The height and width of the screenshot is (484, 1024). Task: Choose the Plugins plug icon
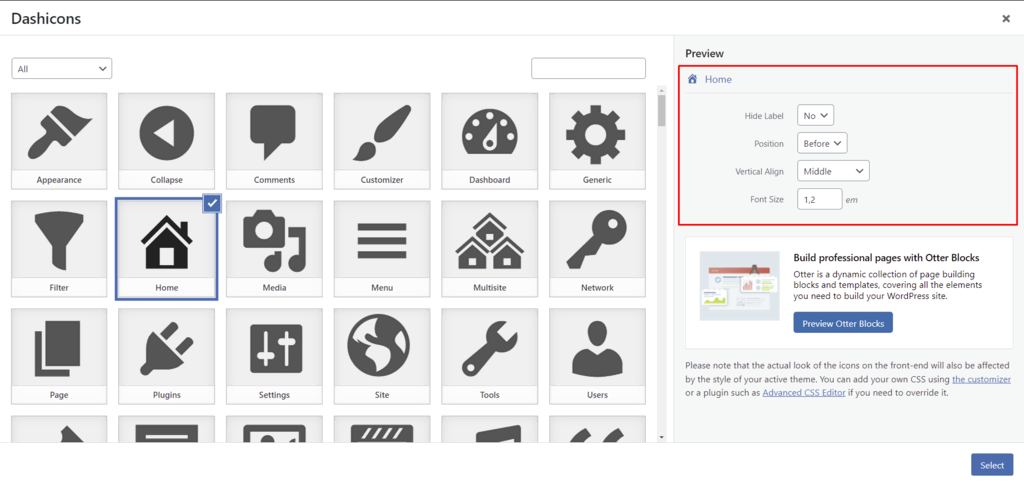point(167,356)
